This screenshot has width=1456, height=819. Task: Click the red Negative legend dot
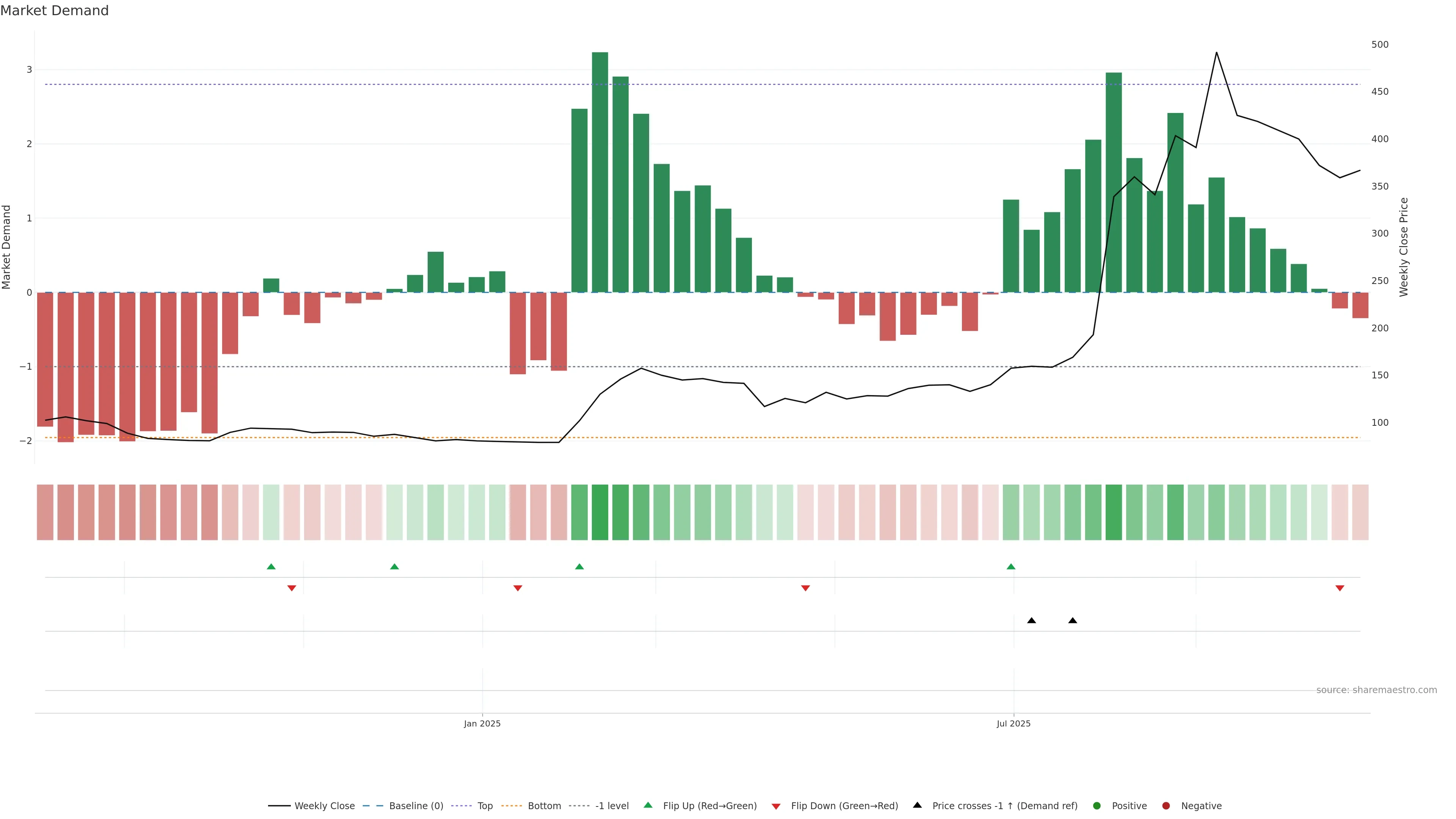[1166, 806]
